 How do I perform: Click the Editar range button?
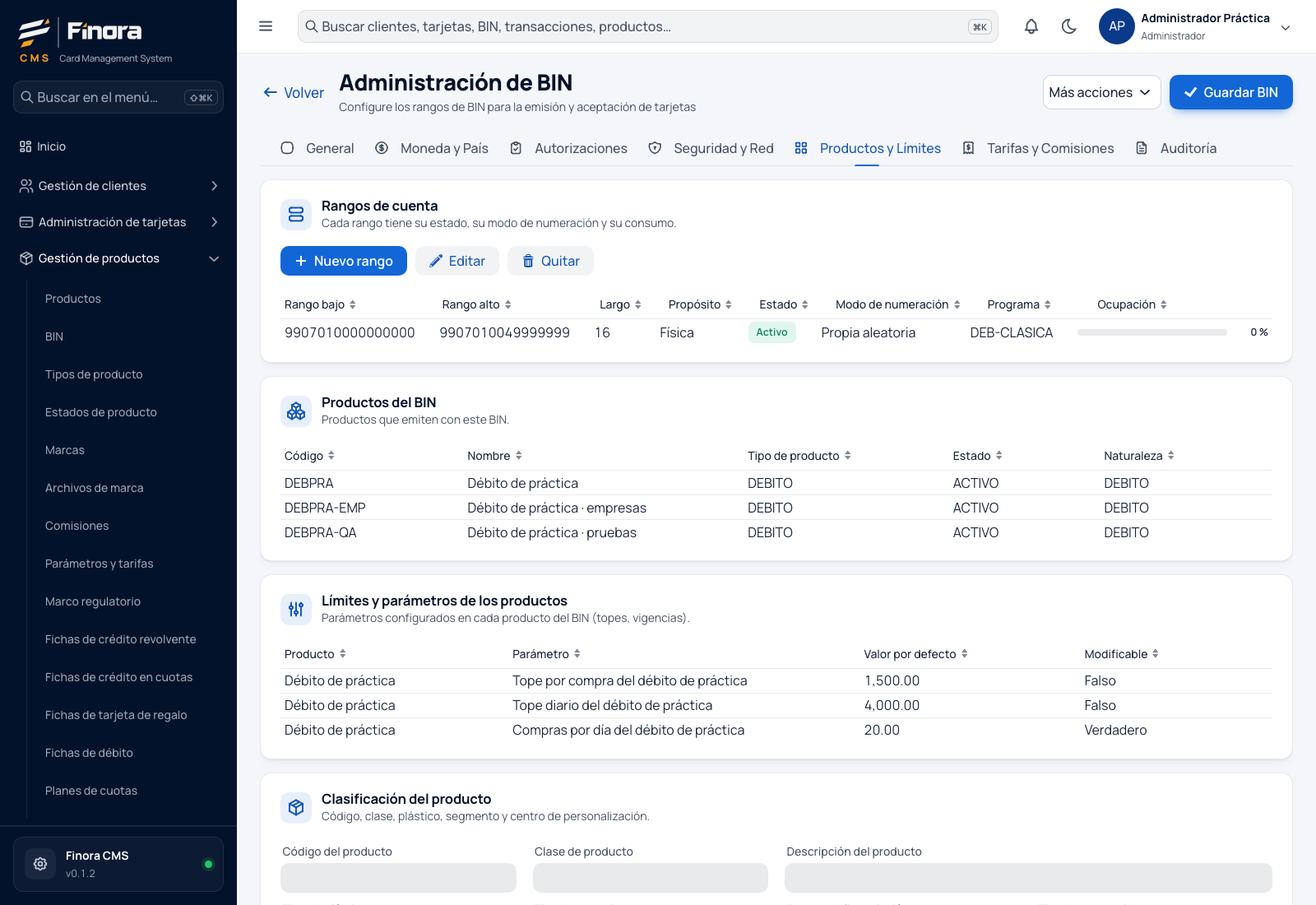click(457, 261)
